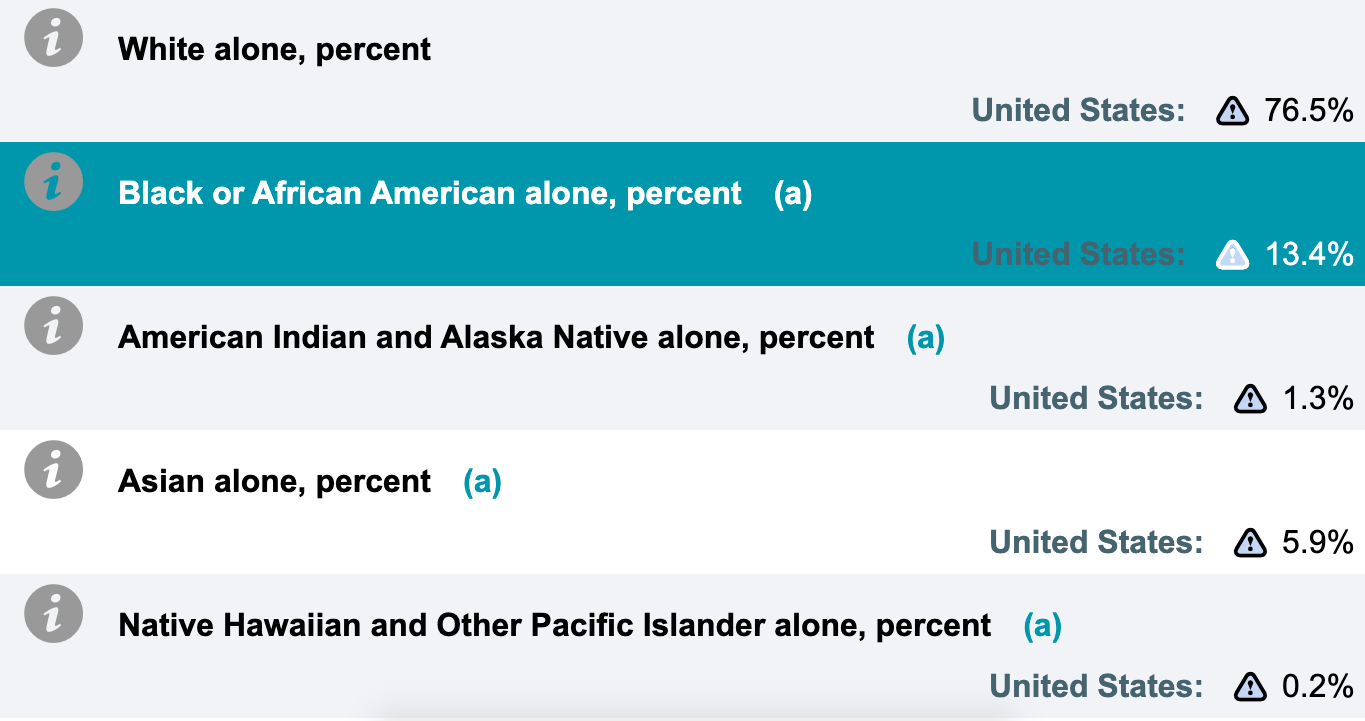Click info icon for Black or African American
The height and width of the screenshot is (721, 1365).
click(52, 185)
